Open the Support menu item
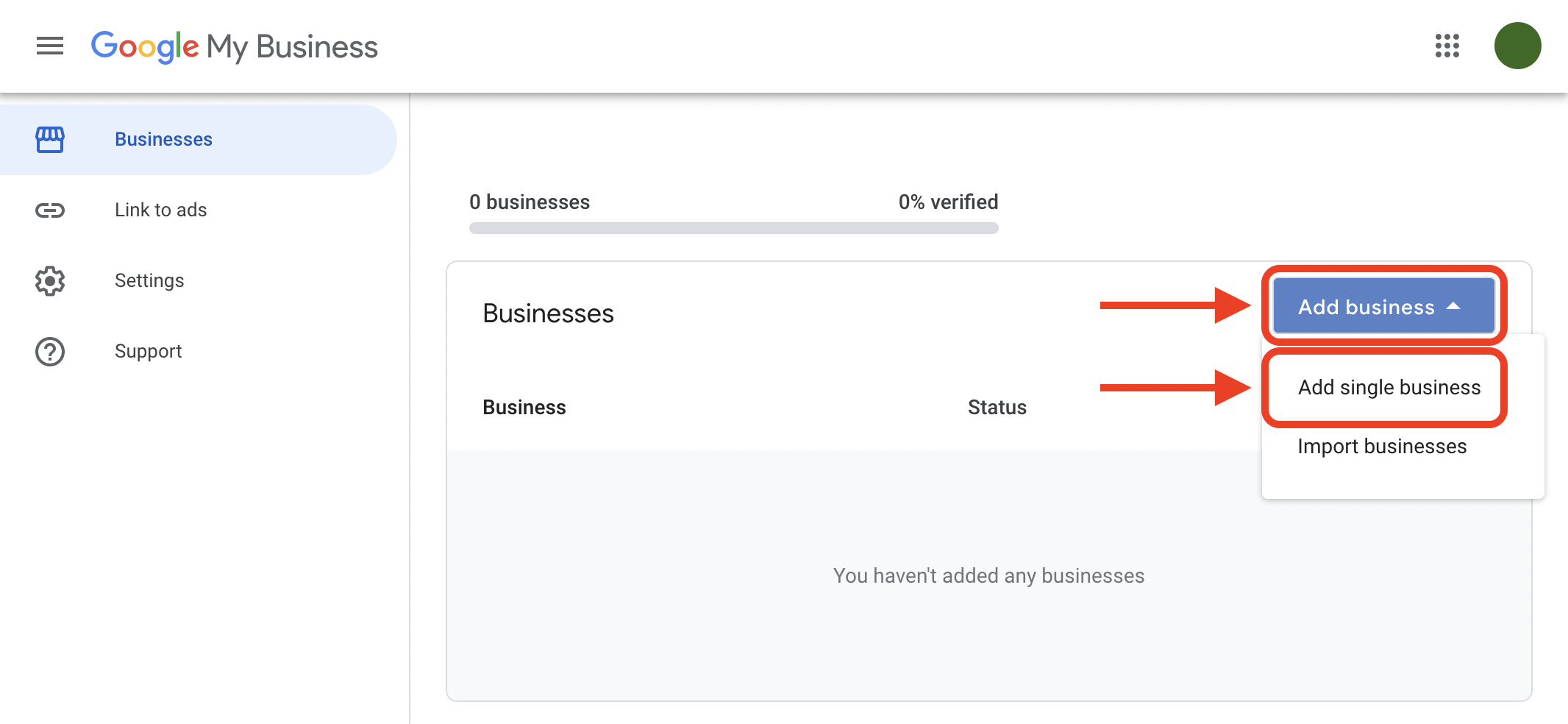1568x724 pixels. pyautogui.click(x=147, y=351)
